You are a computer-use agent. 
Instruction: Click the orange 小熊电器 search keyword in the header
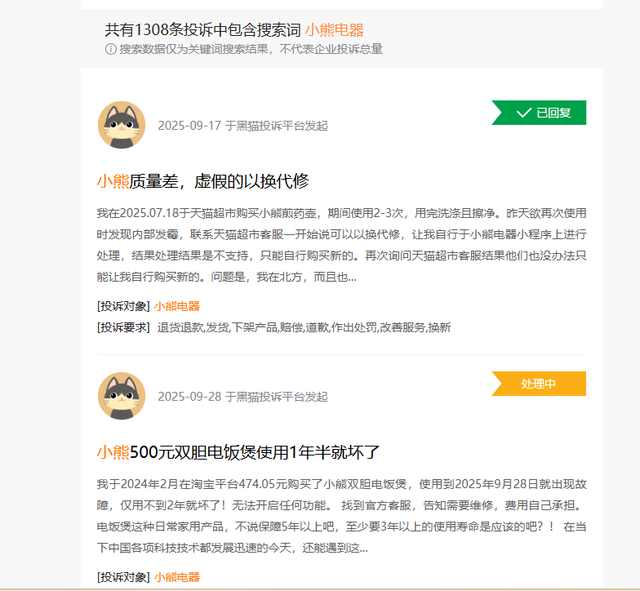click(334, 30)
